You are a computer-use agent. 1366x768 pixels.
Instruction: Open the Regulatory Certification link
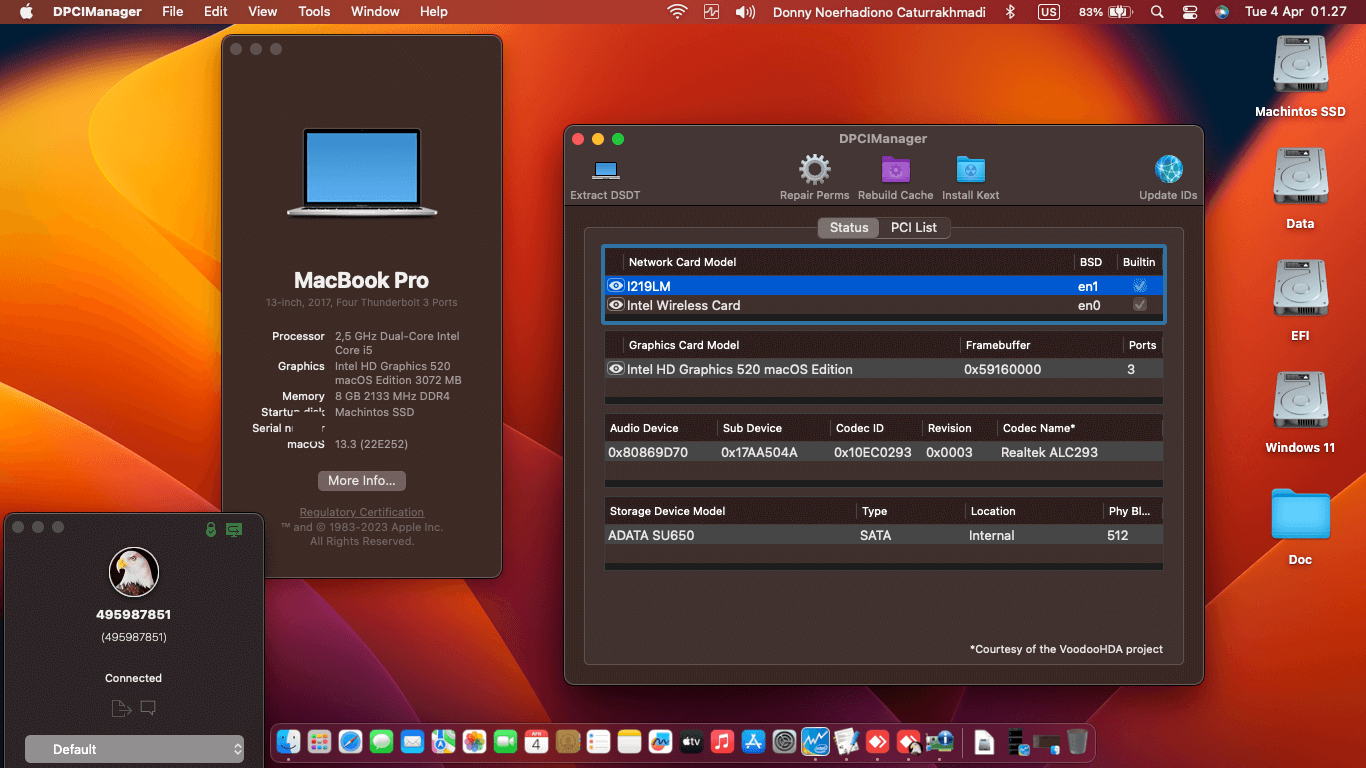tap(361, 512)
